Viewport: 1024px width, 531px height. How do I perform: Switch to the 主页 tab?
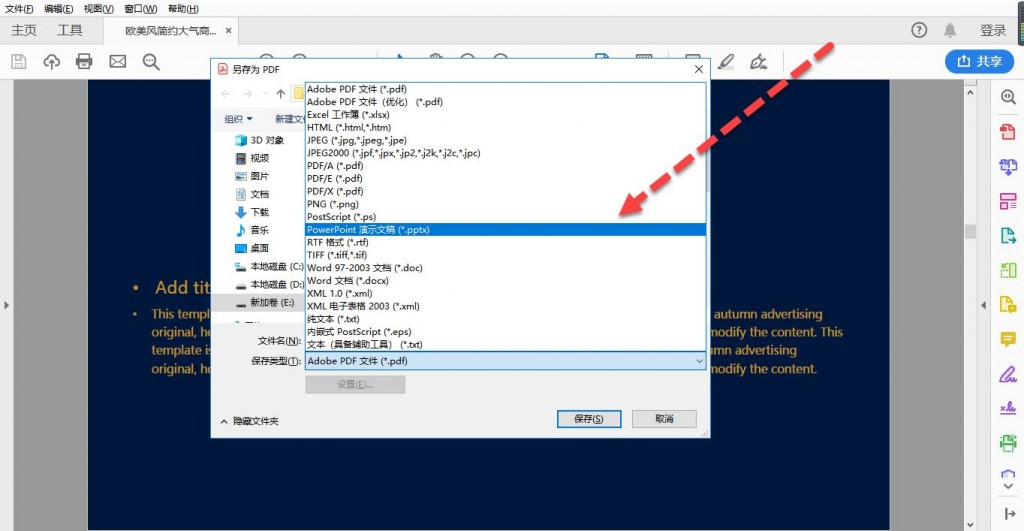click(x=24, y=30)
